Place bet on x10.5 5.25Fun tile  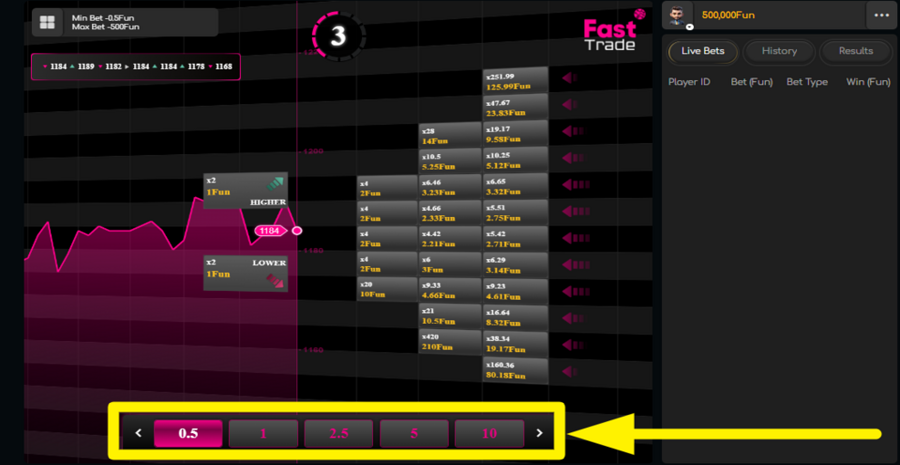pyautogui.click(x=450, y=161)
